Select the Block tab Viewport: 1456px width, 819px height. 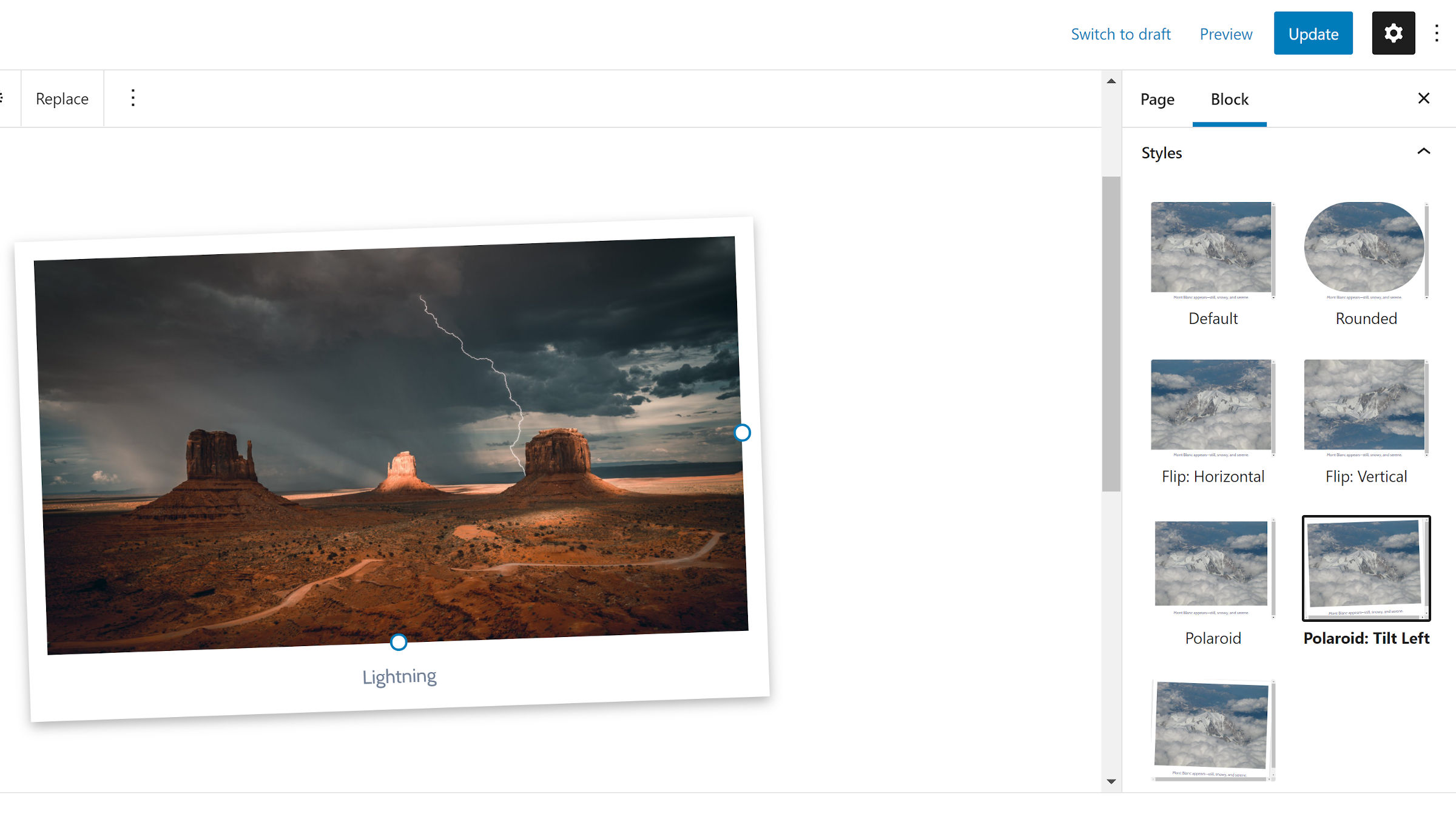1229,99
